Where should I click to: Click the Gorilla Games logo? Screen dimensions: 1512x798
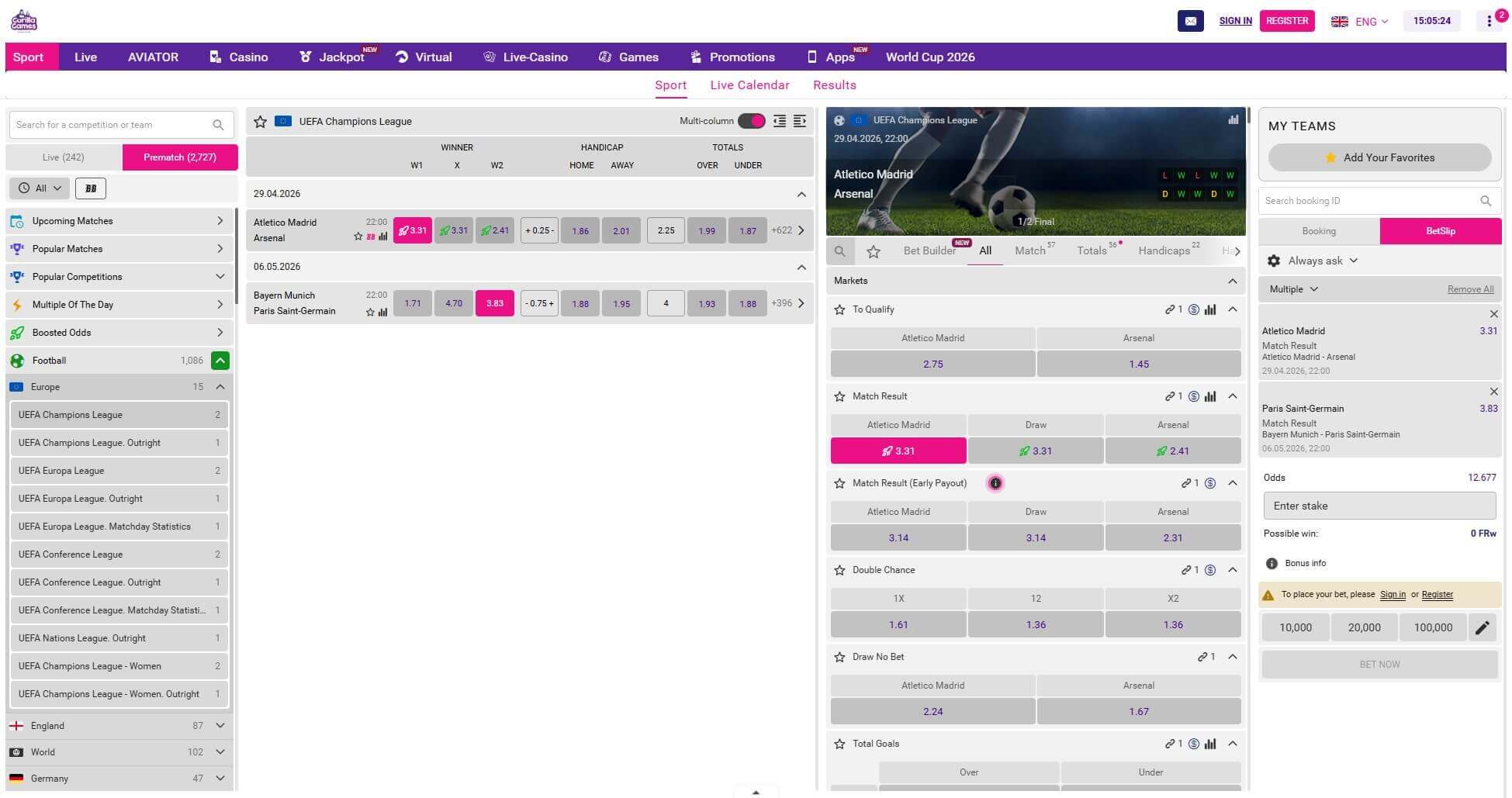23,20
